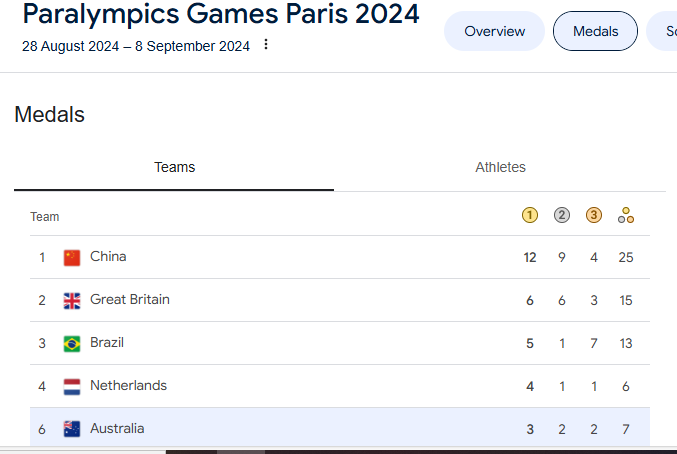
Task: Click the total medals column icon
Action: coord(626,215)
